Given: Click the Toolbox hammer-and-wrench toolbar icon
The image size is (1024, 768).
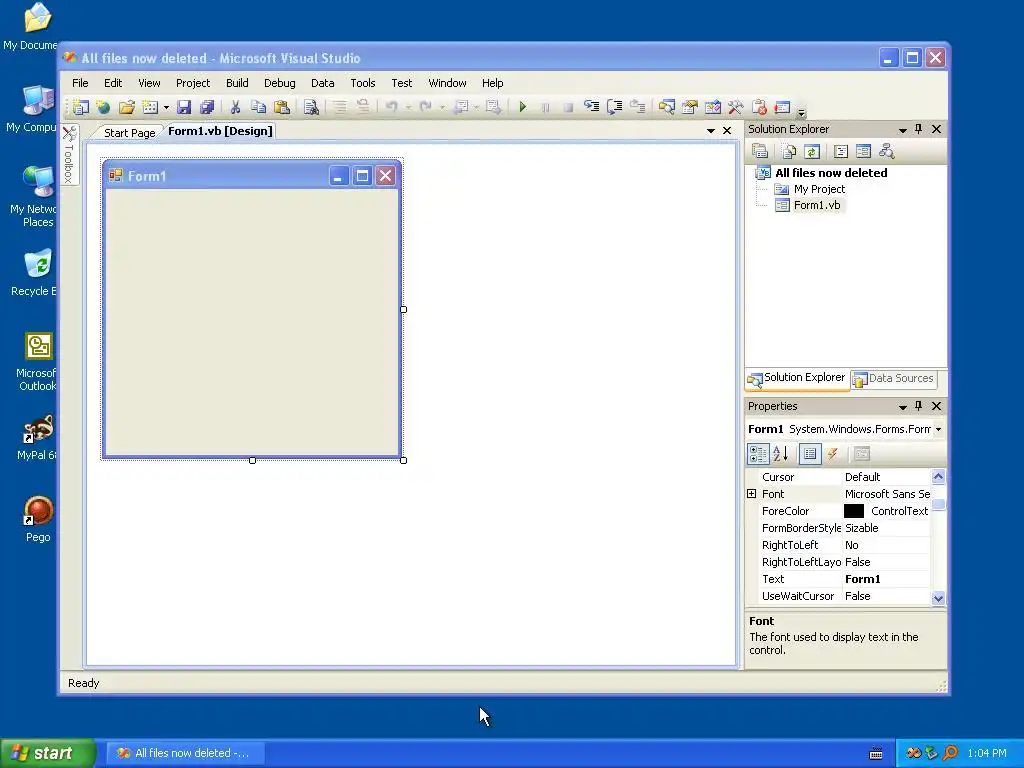Looking at the screenshot, I should 735,107.
